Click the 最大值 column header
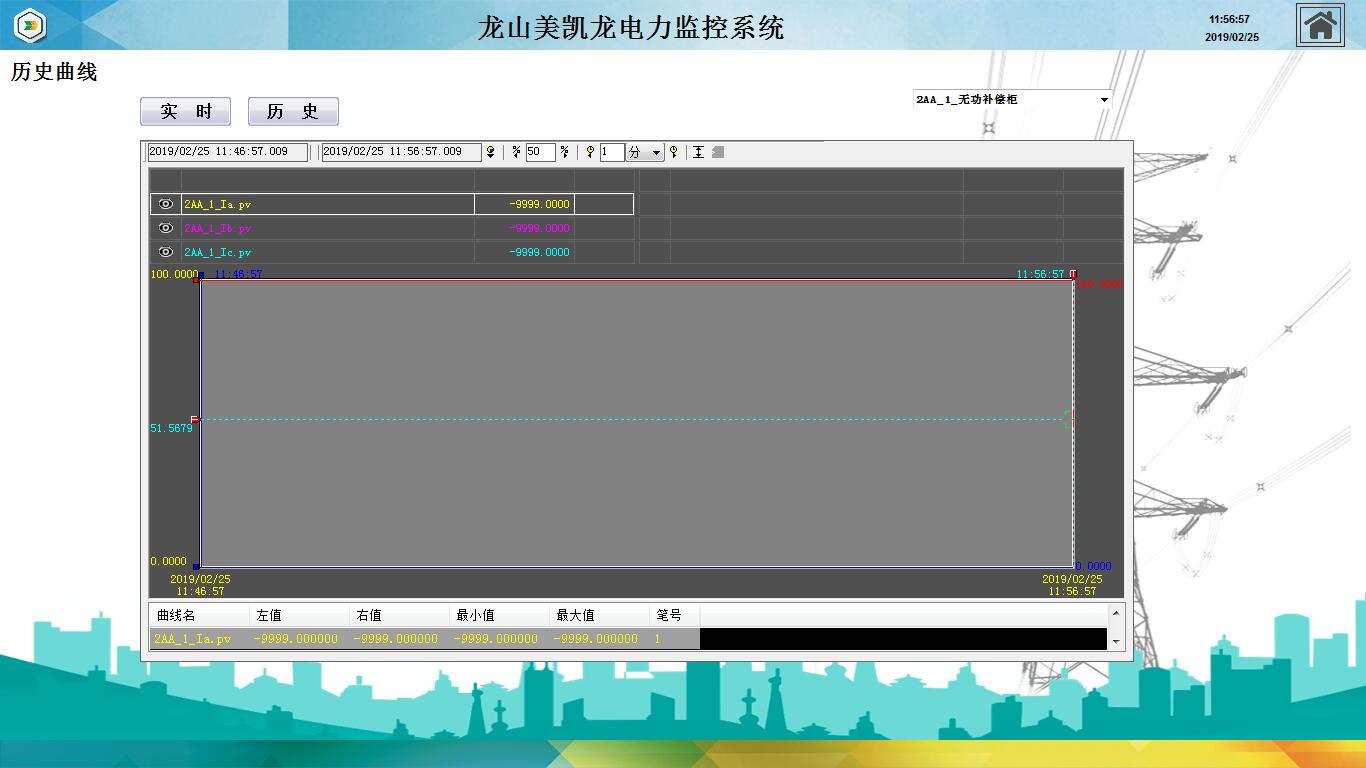This screenshot has height=768, width=1366. tap(576, 615)
